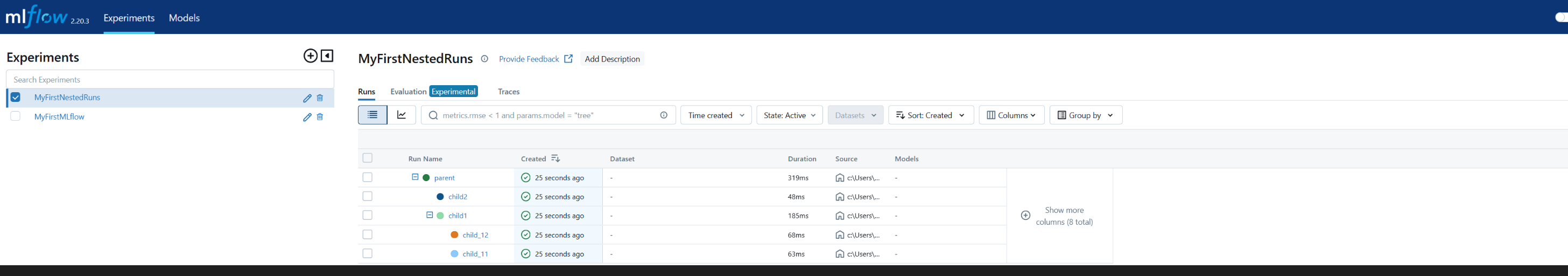Delete MyFirstMLflow with trash icon
Viewport: 1568px width, 276px height.
click(x=320, y=117)
